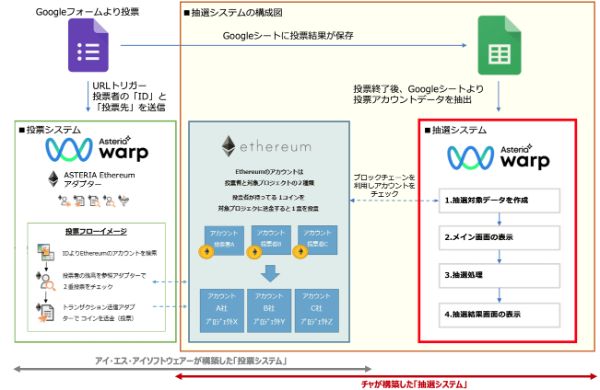This screenshot has height=390, width=600.
Task: Click the Asteria Warp logo in 投票システム
Action: tap(97, 148)
